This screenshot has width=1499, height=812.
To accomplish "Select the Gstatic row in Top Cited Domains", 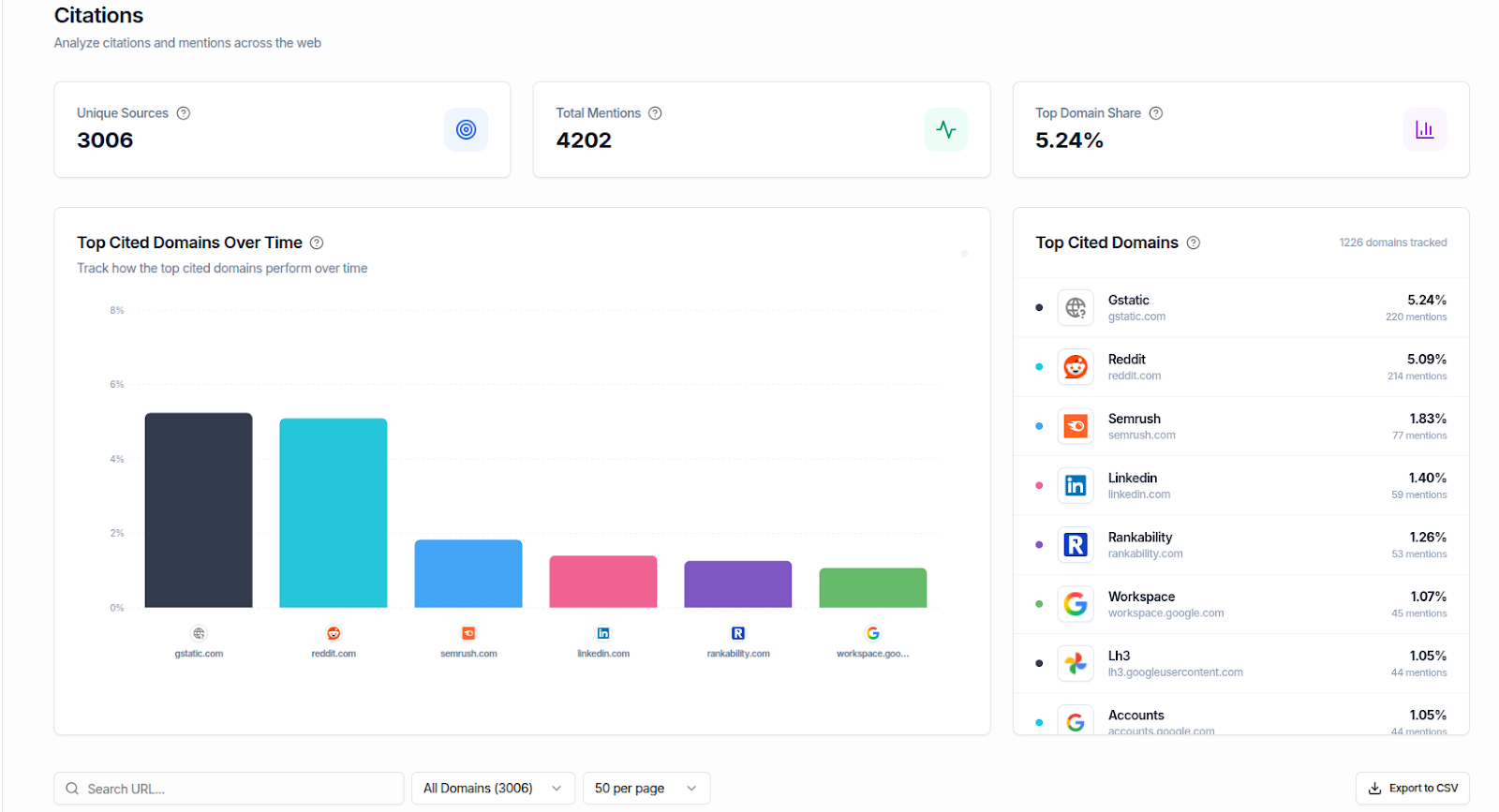I will click(1240, 307).
